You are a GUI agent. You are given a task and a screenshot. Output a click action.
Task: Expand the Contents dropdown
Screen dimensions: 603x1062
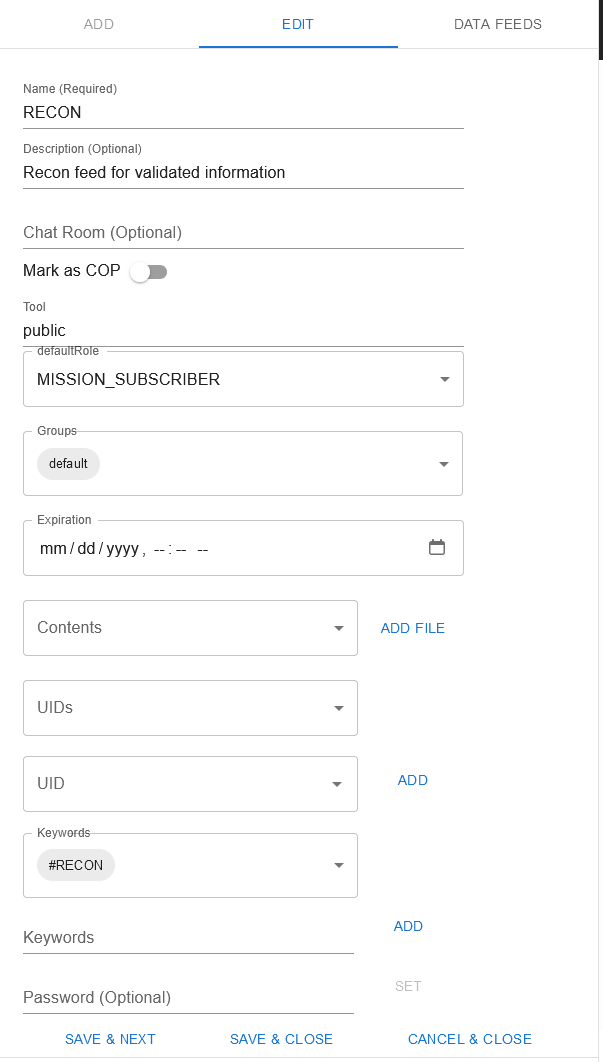click(338, 628)
